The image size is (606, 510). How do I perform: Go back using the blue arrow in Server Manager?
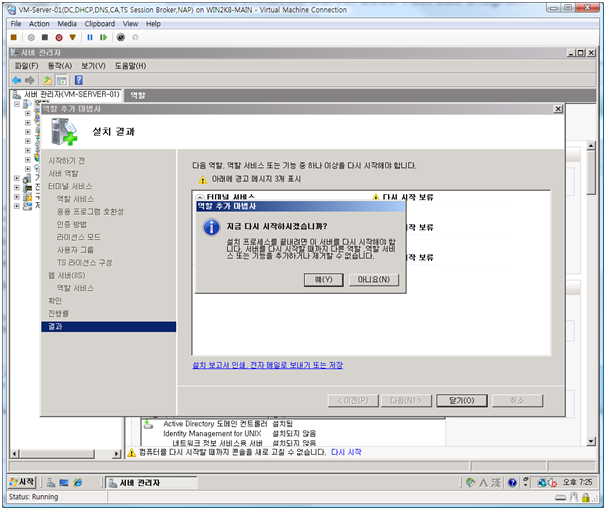point(16,80)
